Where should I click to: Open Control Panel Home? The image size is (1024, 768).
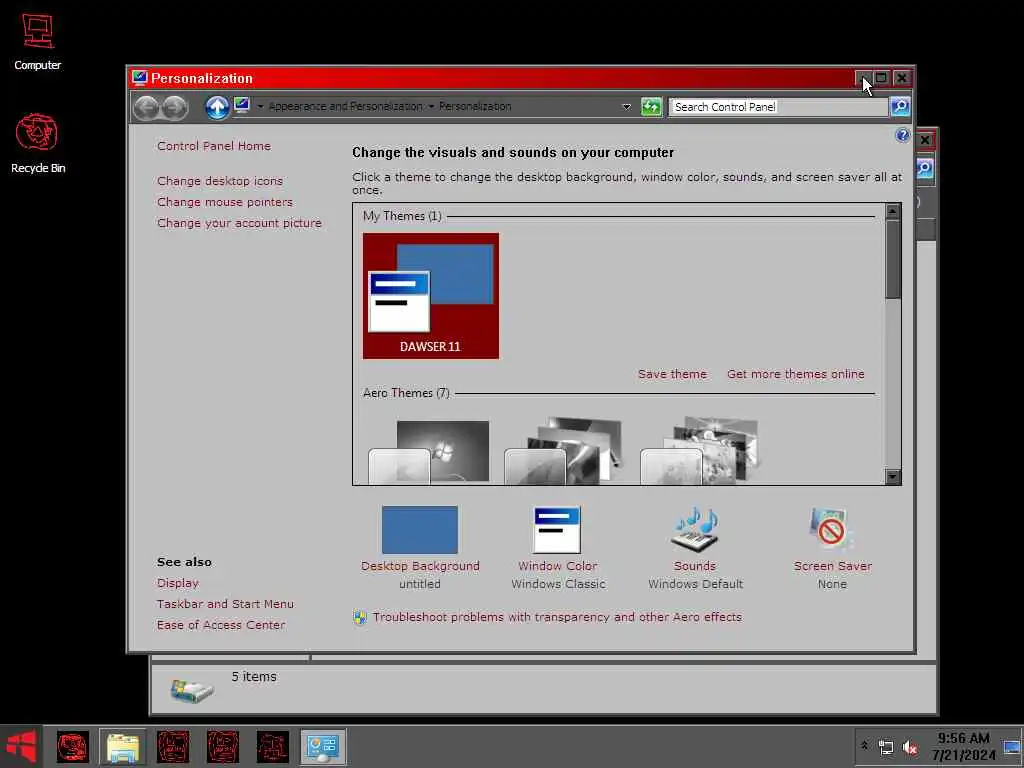click(214, 146)
